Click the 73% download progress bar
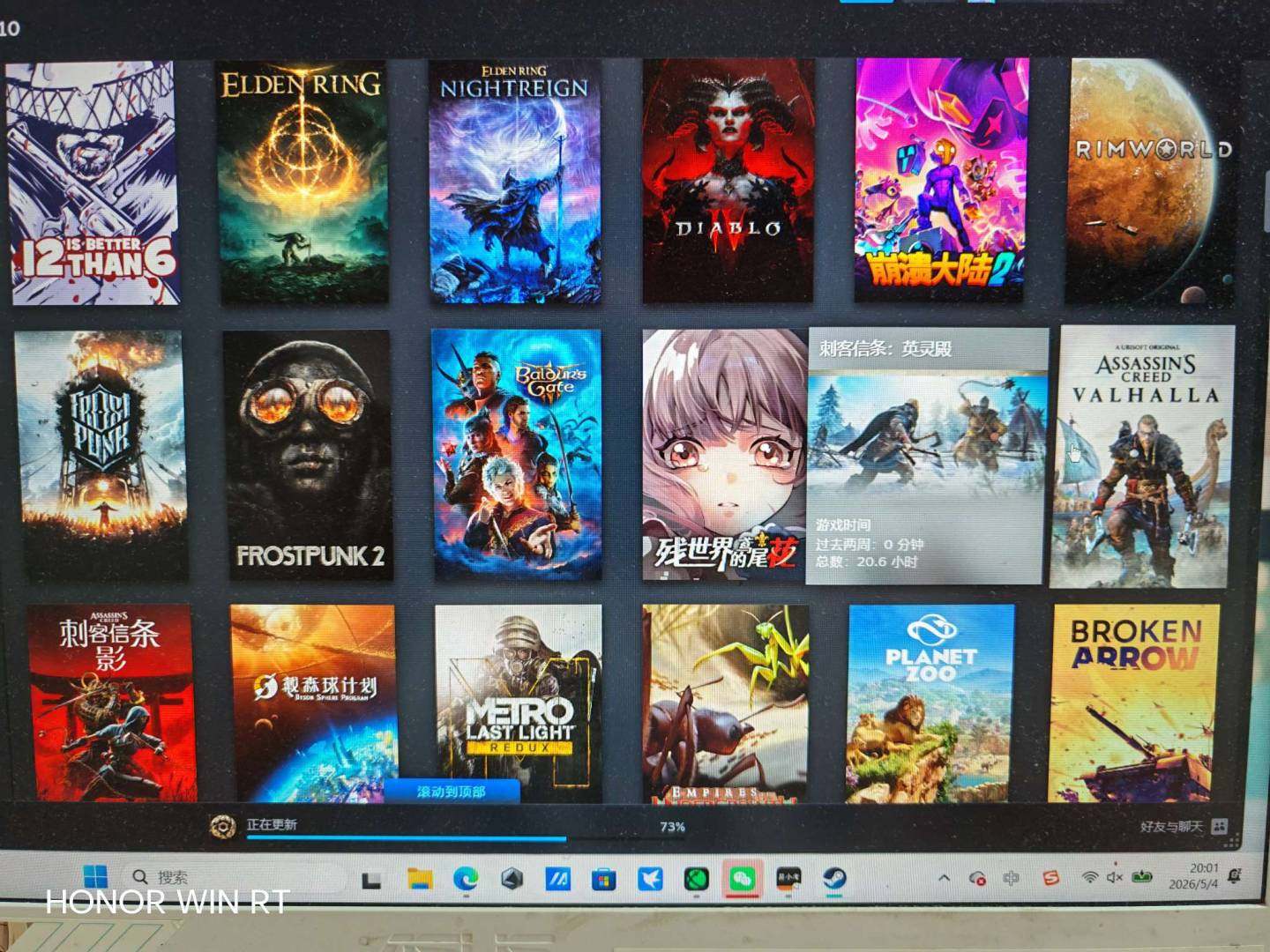 coord(465,838)
